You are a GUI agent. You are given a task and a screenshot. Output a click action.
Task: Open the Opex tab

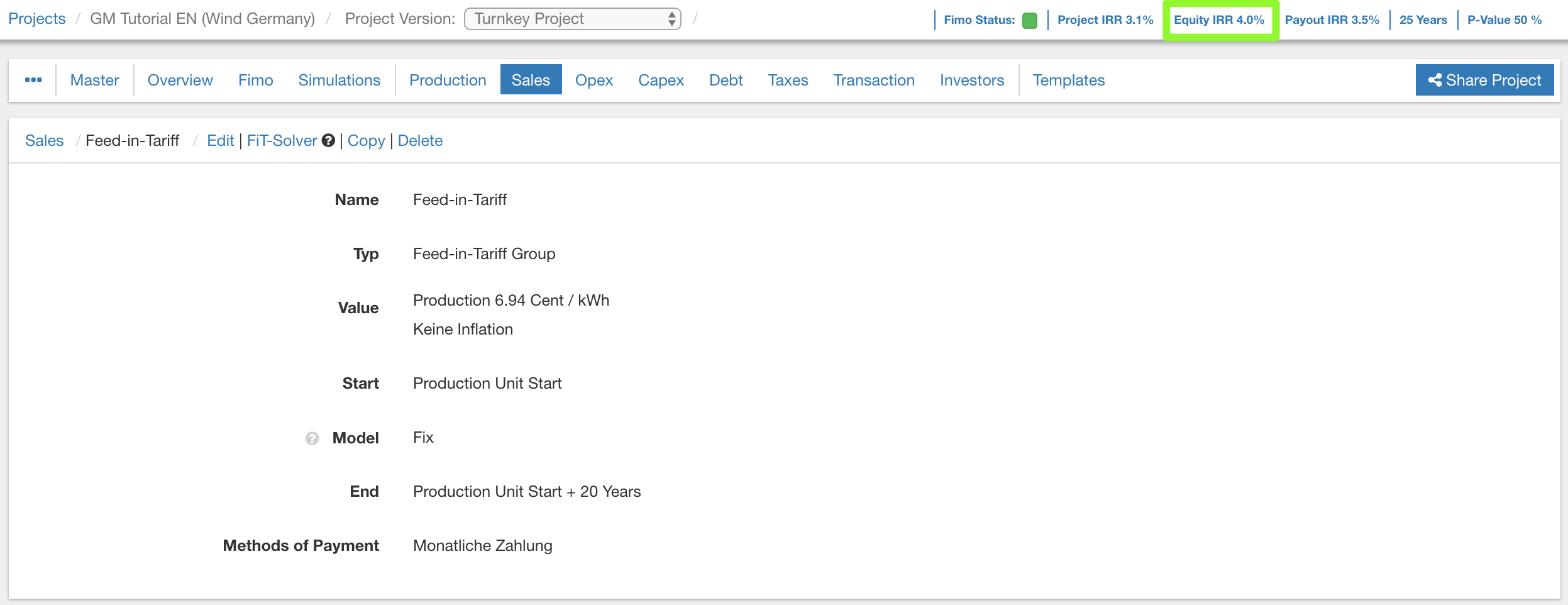(x=594, y=80)
